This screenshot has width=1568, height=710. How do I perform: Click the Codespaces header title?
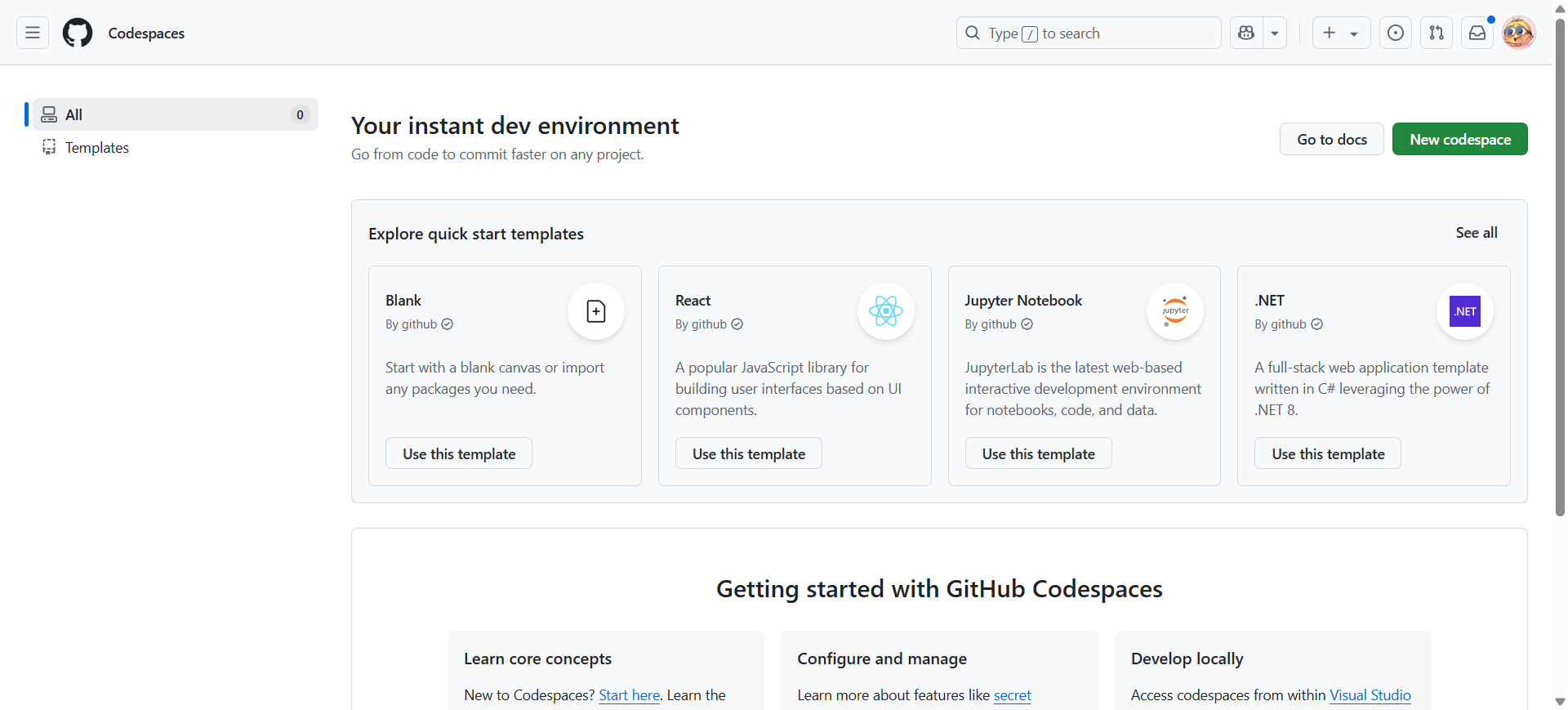pos(146,33)
